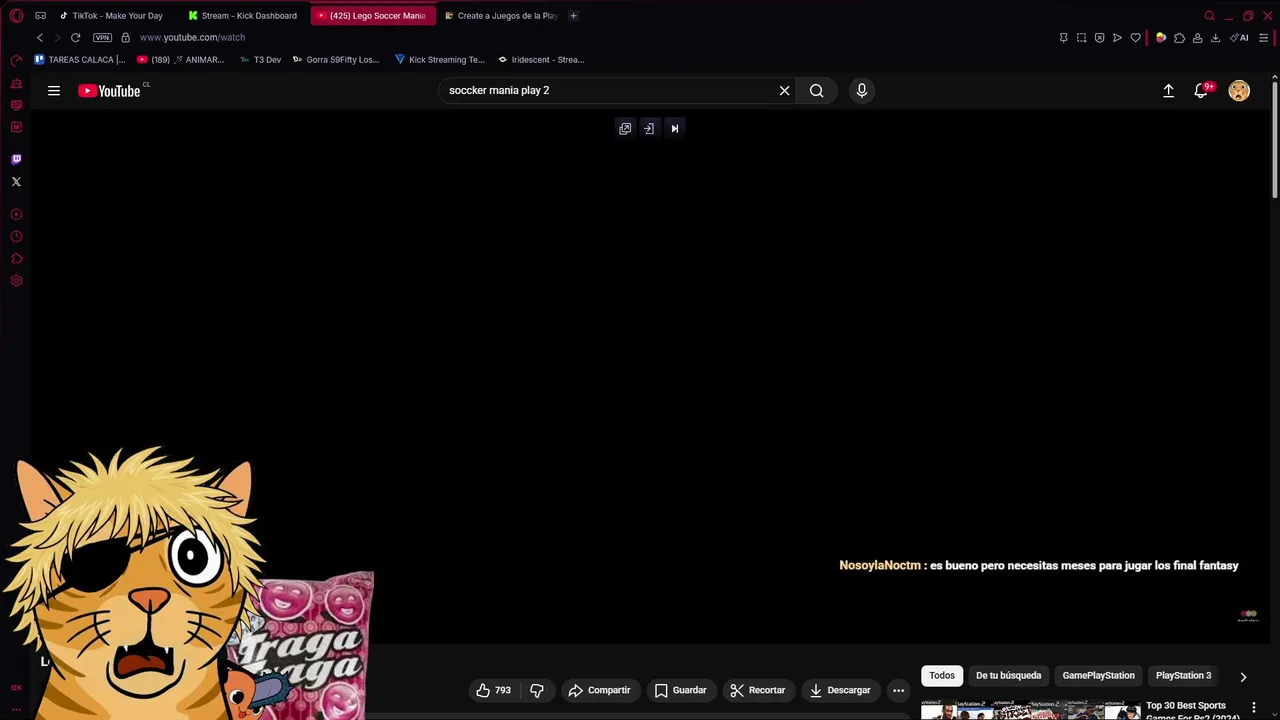Open the sidebar Settings gear icon

point(16,281)
